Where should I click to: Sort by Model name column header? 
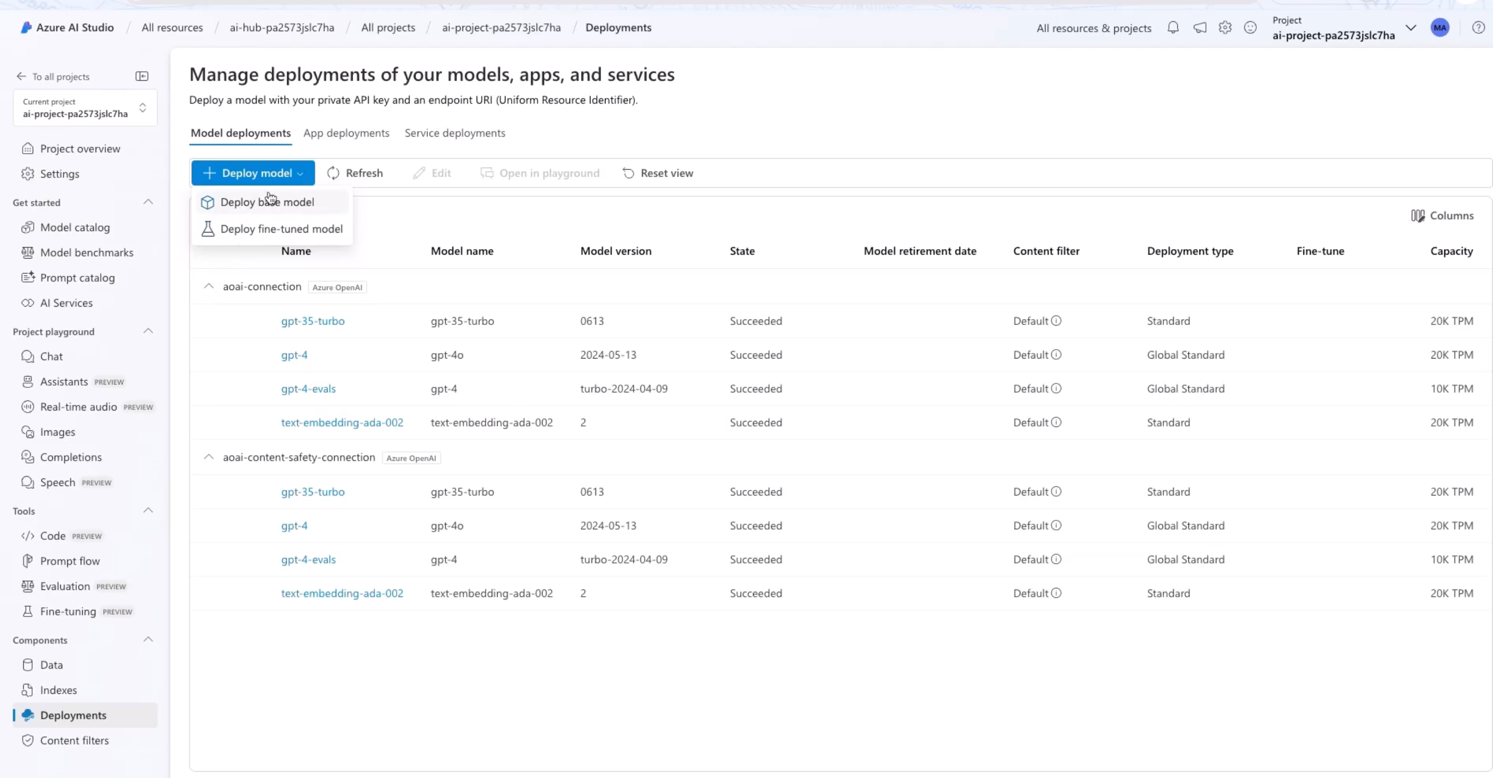[x=462, y=251]
